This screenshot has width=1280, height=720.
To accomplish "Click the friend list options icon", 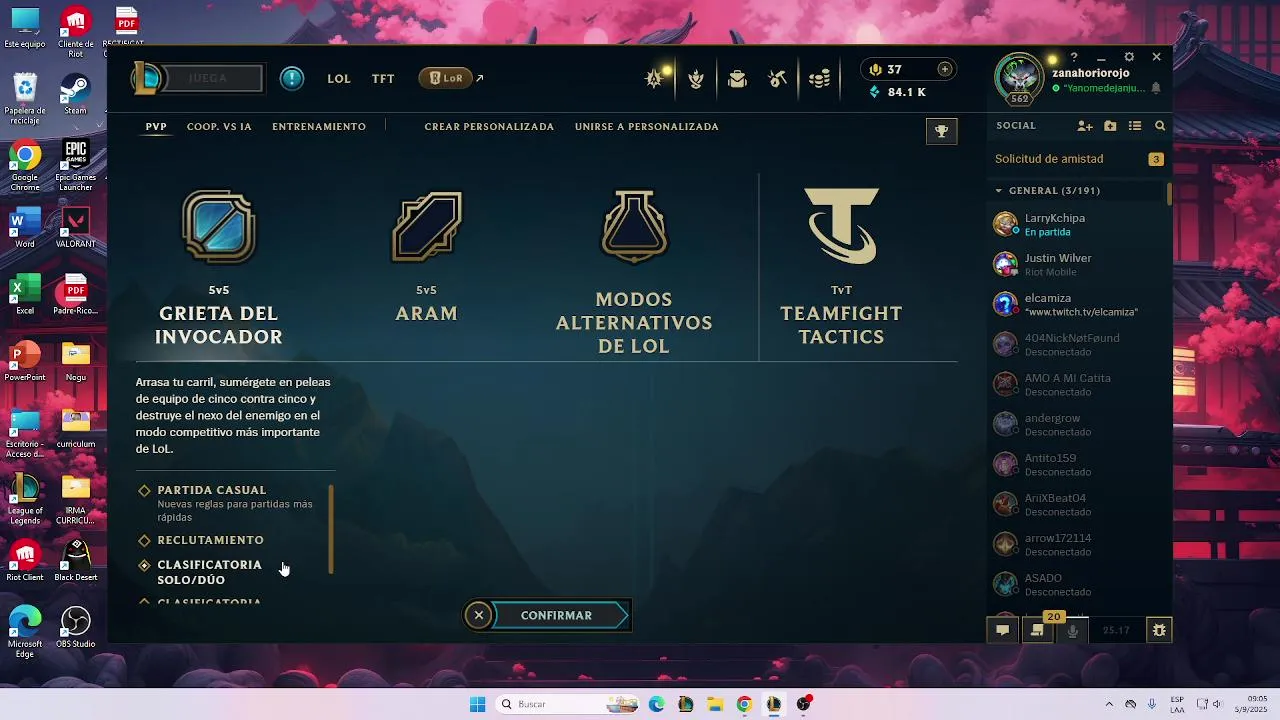I will coord(1135,126).
